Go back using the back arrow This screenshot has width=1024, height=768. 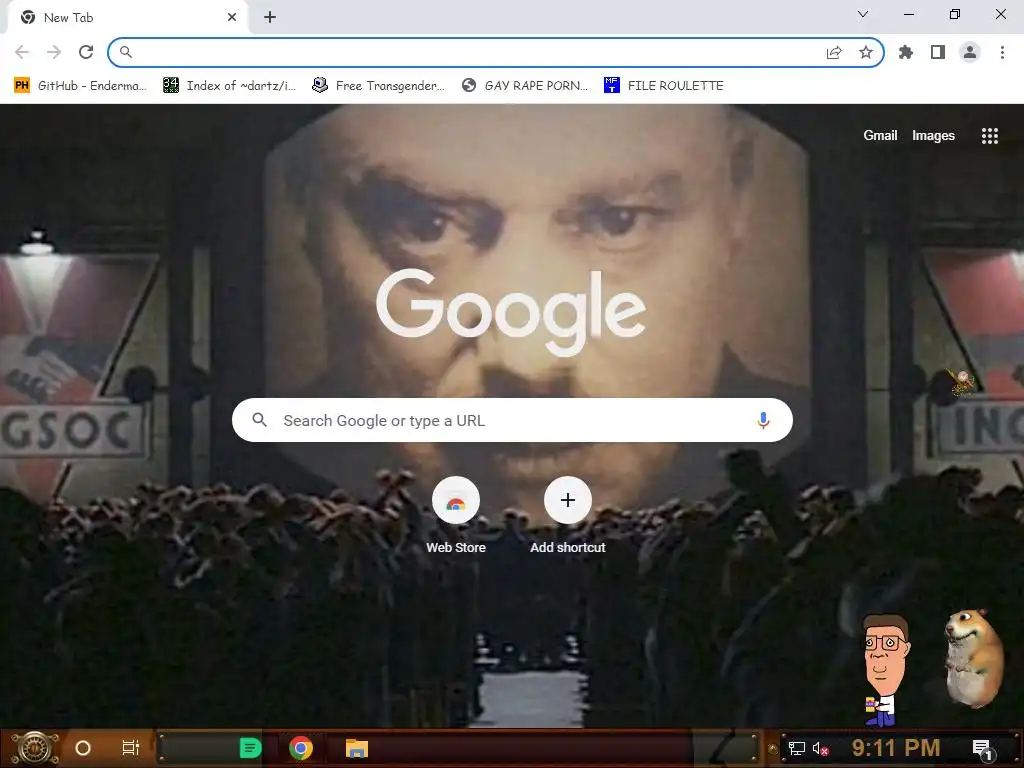pos(22,52)
